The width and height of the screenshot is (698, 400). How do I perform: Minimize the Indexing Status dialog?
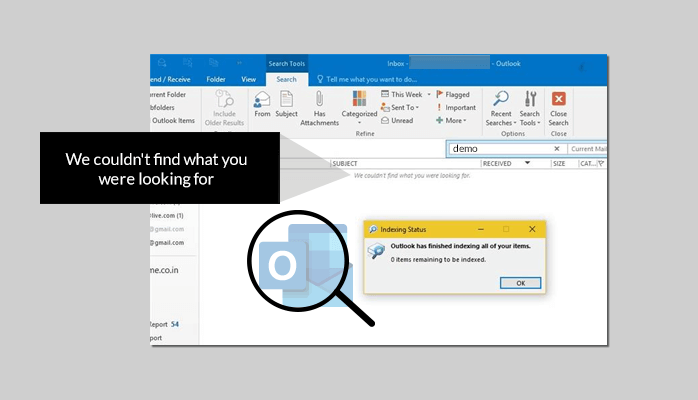pos(481,229)
